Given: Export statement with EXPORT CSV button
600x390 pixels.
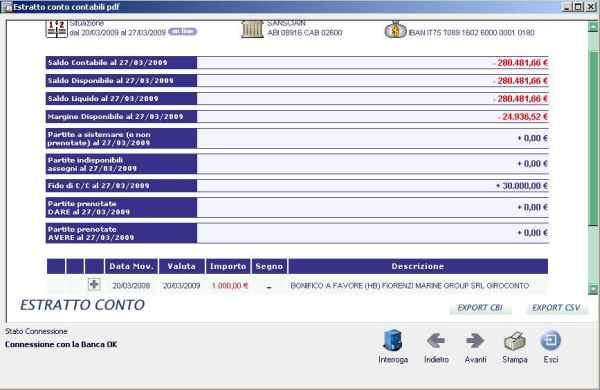Looking at the screenshot, I should pos(556,308).
